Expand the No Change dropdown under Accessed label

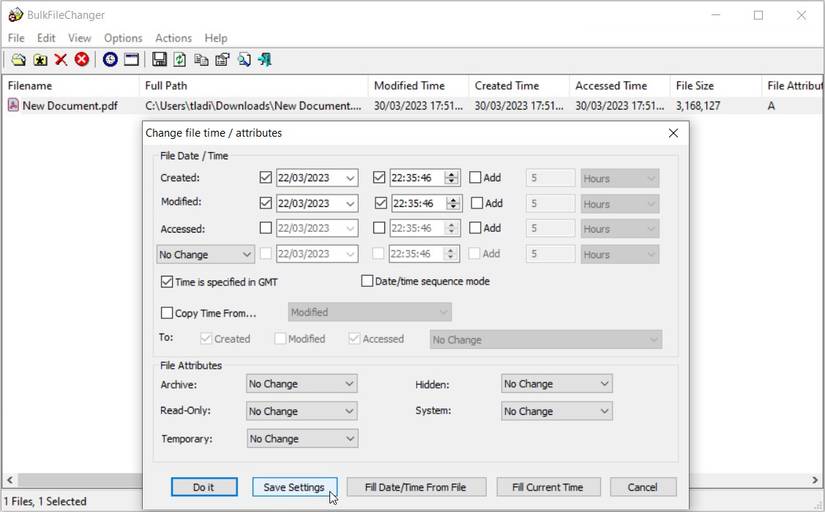(206, 255)
